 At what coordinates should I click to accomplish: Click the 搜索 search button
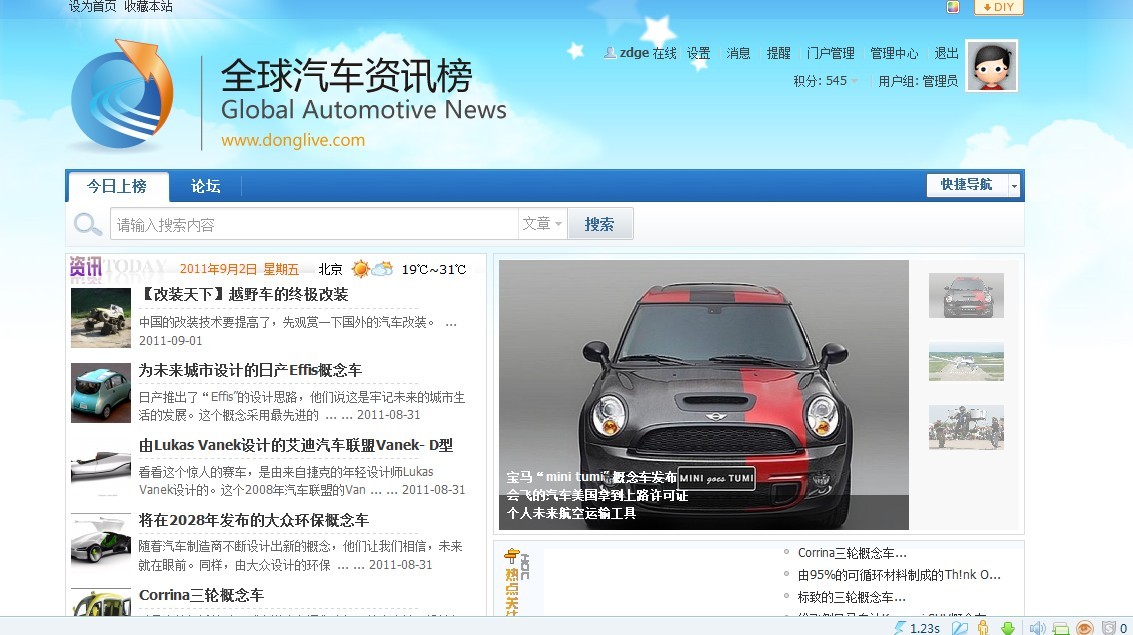click(600, 224)
